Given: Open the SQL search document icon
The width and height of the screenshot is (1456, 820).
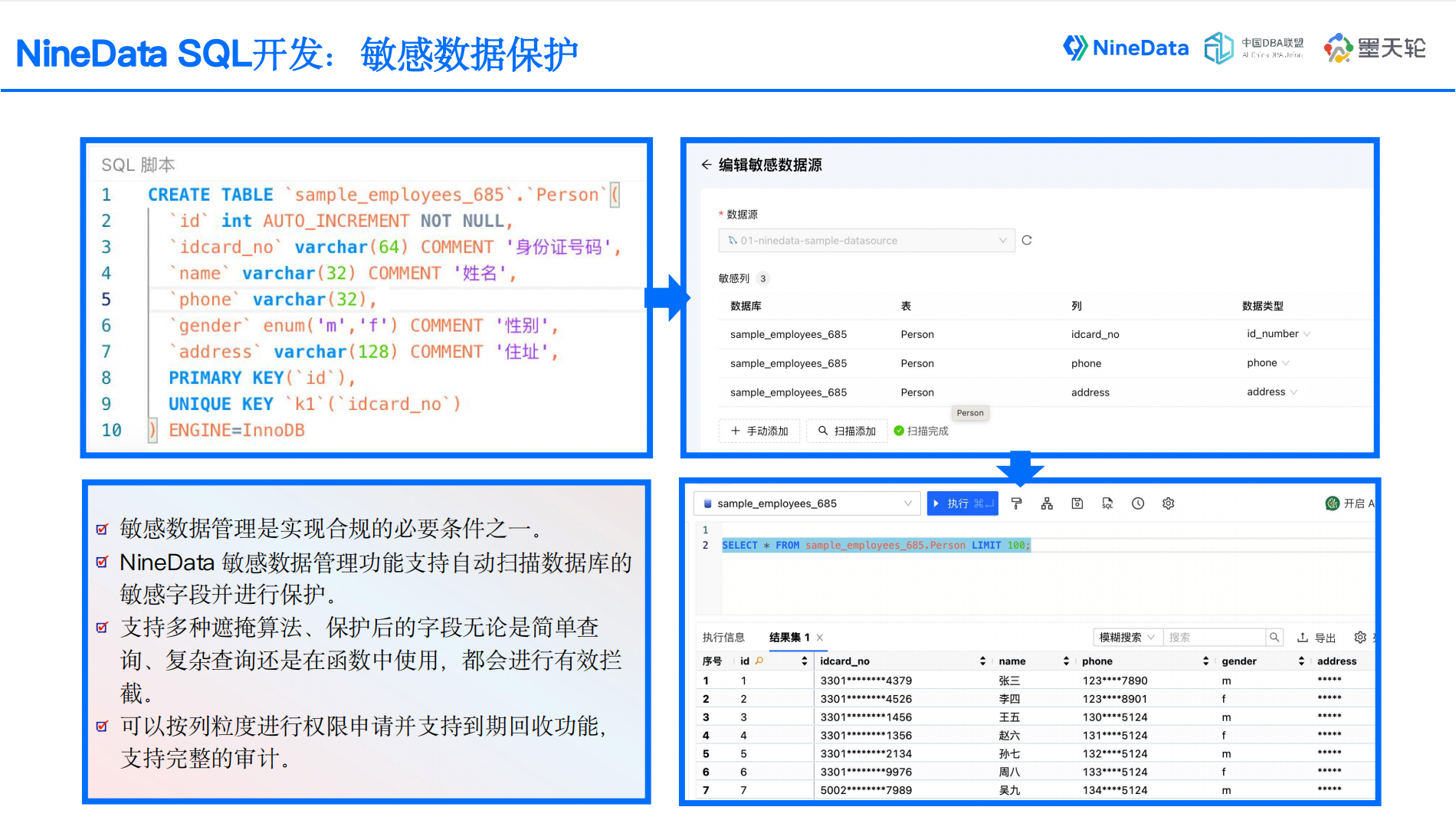Looking at the screenshot, I should (x=1107, y=503).
